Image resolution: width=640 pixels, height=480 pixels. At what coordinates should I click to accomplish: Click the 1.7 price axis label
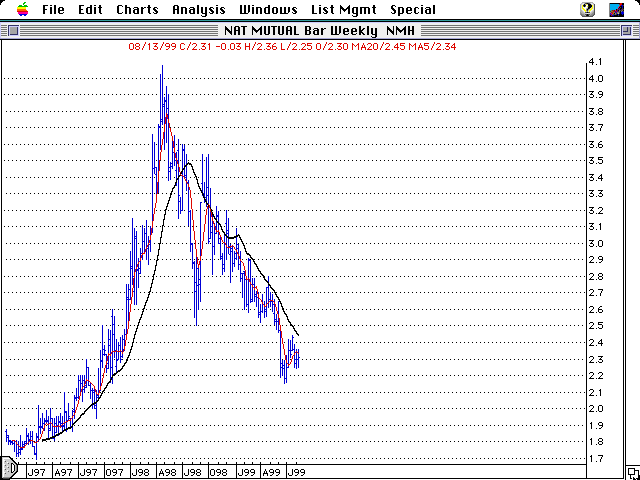596,459
